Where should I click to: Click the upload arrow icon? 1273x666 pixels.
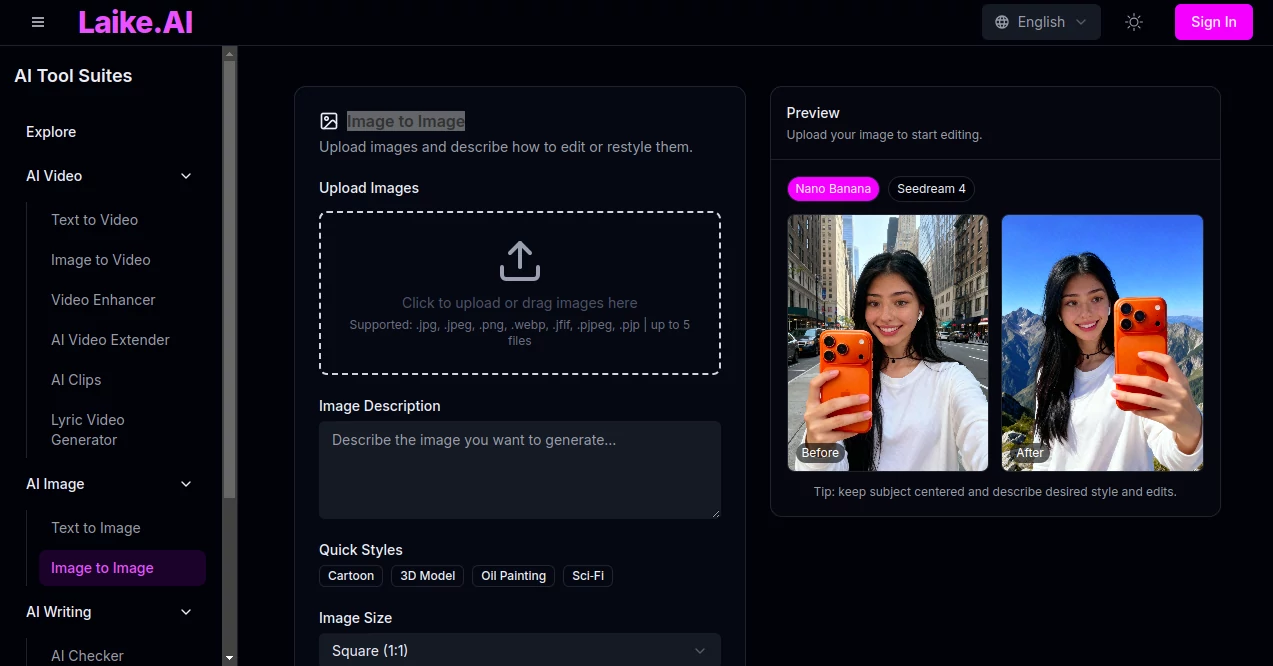[x=519, y=260]
